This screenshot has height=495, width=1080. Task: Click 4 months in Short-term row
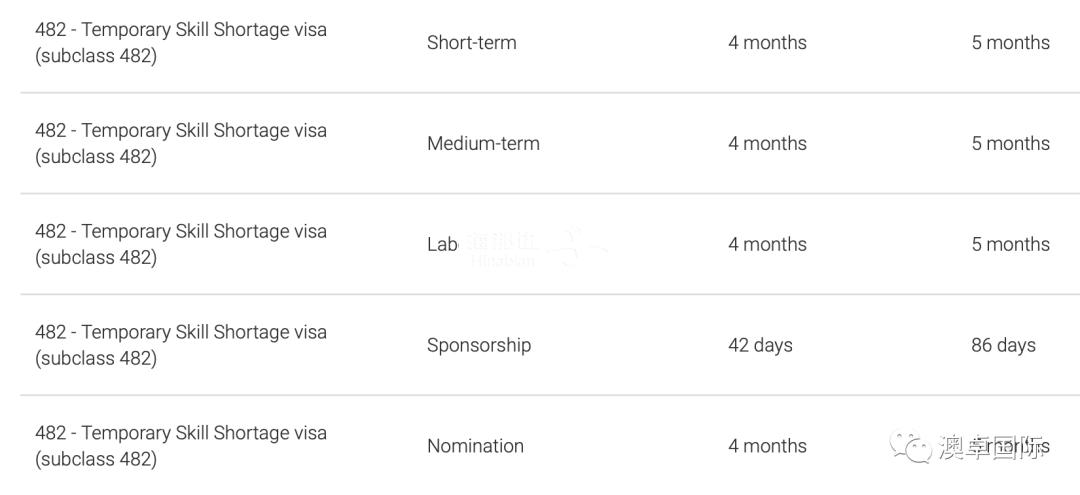tap(767, 43)
